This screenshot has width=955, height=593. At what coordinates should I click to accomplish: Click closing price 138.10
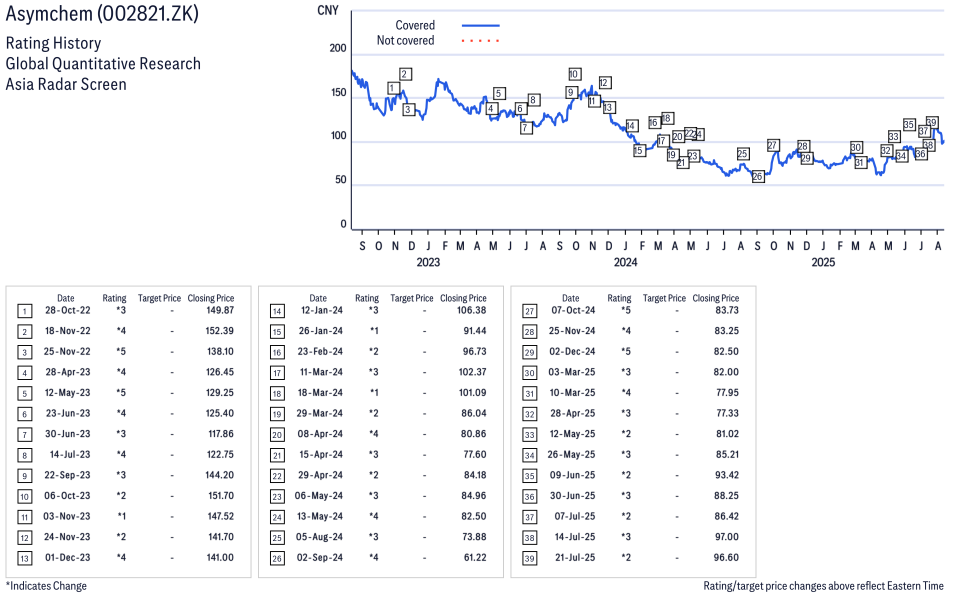(220, 352)
